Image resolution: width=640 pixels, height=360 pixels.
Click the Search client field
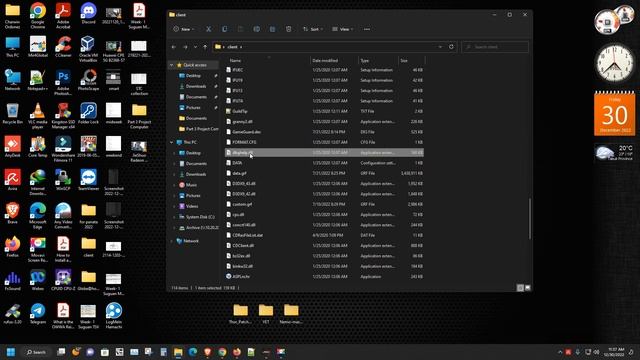click(x=495, y=47)
